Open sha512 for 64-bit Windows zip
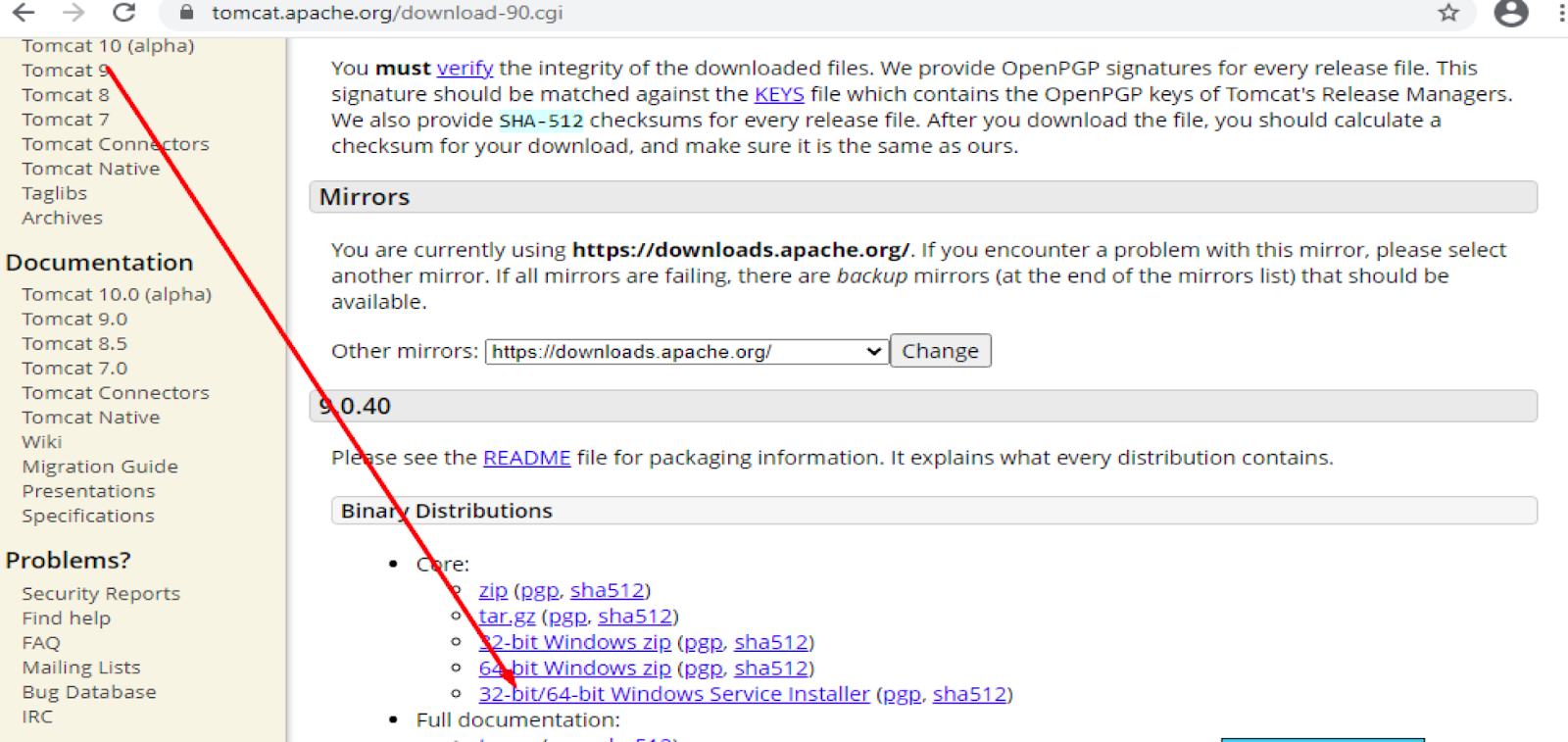Viewport: 1568px width, 742px height. coord(771,668)
